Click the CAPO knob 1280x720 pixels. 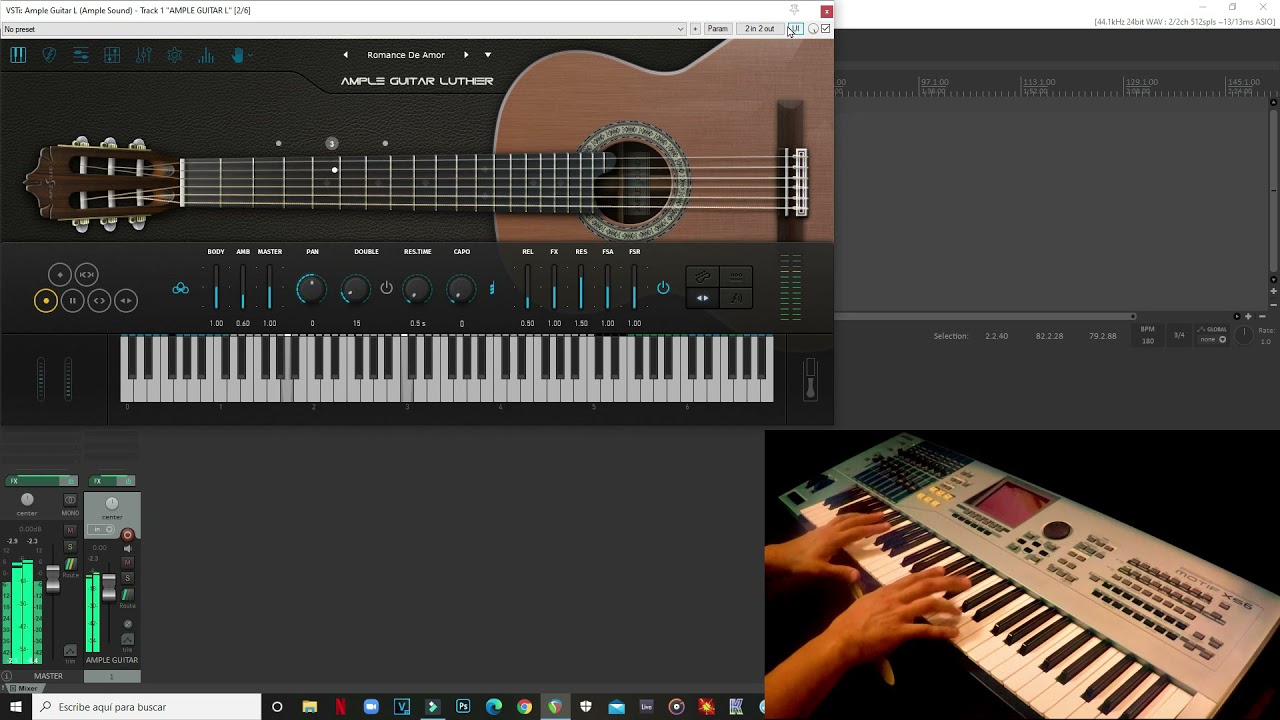tap(460, 290)
